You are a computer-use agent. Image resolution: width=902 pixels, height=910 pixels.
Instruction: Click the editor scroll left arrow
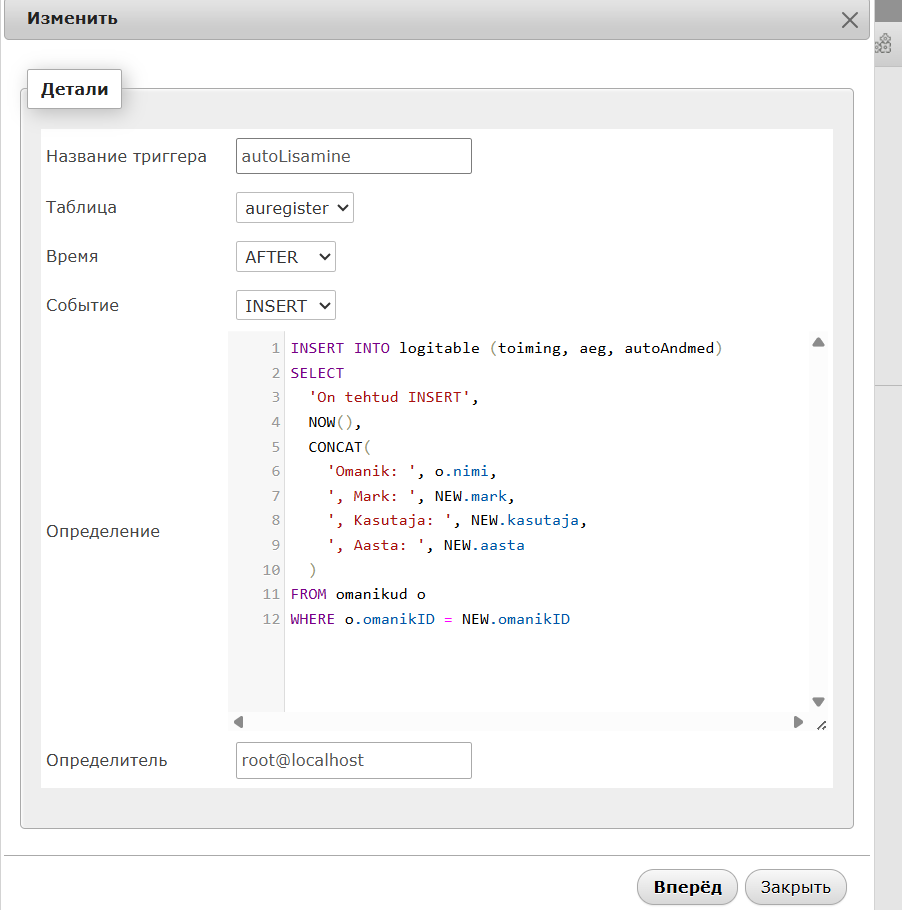239,722
